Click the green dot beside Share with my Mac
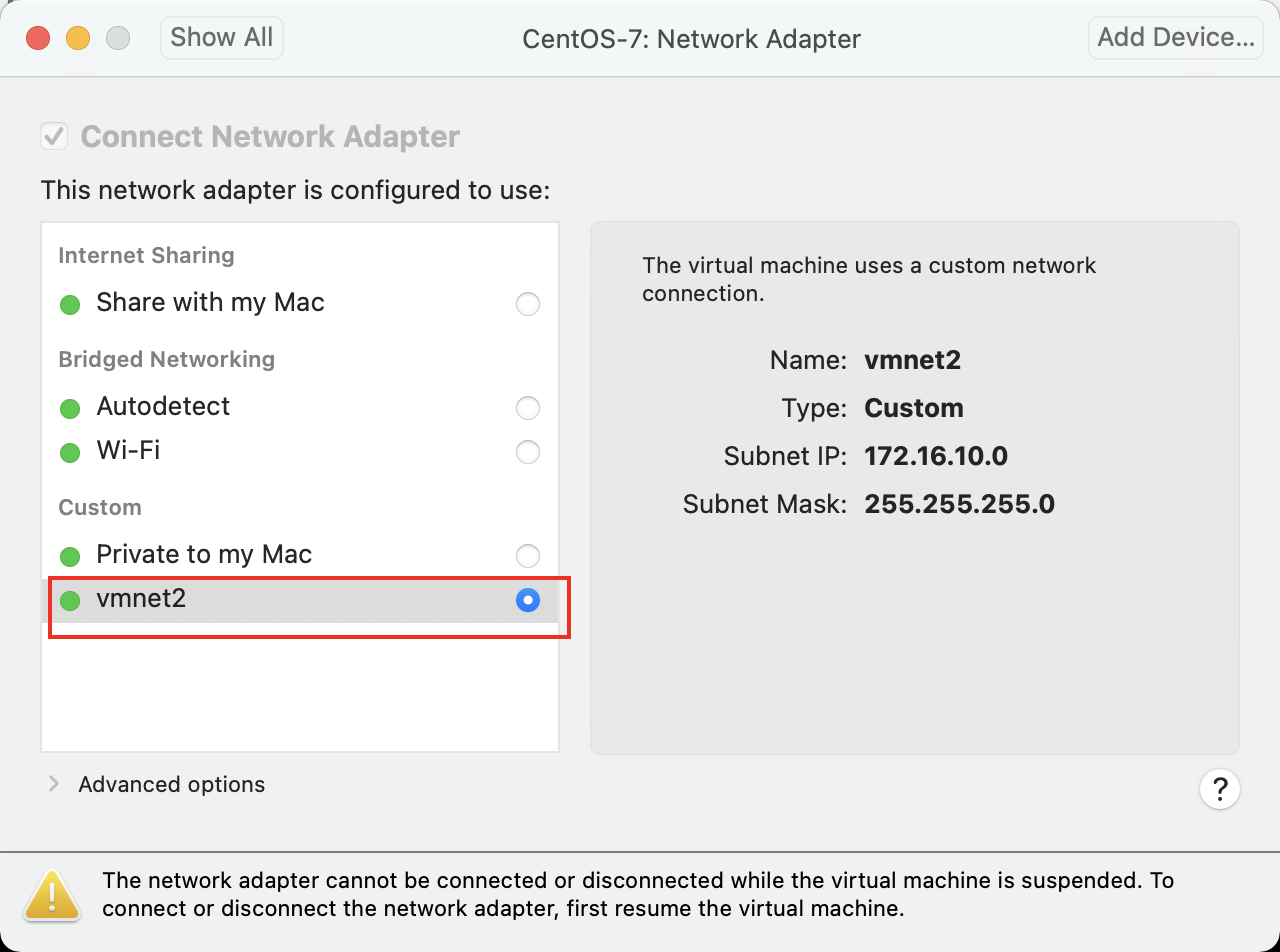This screenshot has width=1280, height=952. 70,305
